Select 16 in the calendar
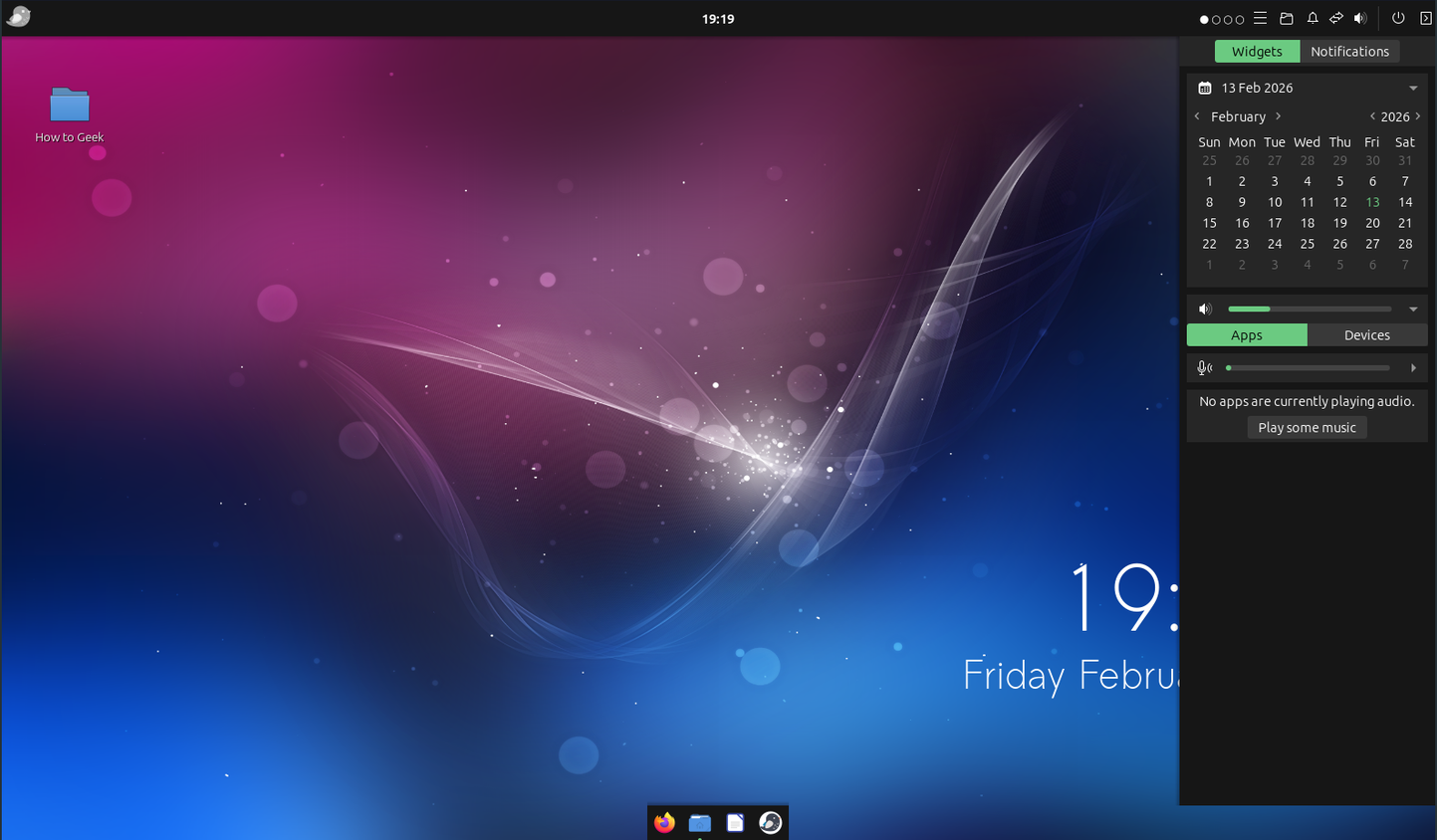Viewport: 1437px width, 840px height. click(1242, 223)
